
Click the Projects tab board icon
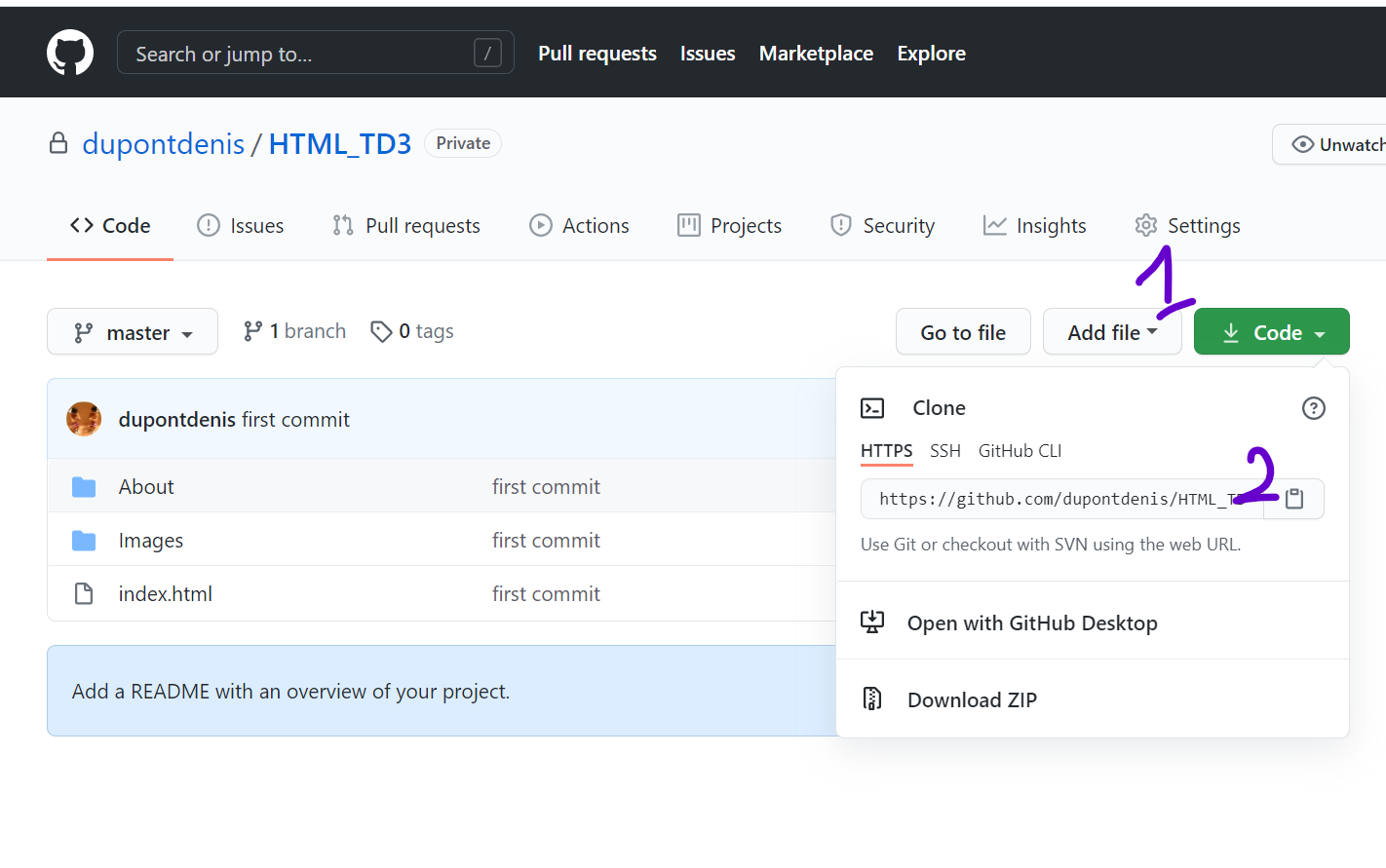689,225
